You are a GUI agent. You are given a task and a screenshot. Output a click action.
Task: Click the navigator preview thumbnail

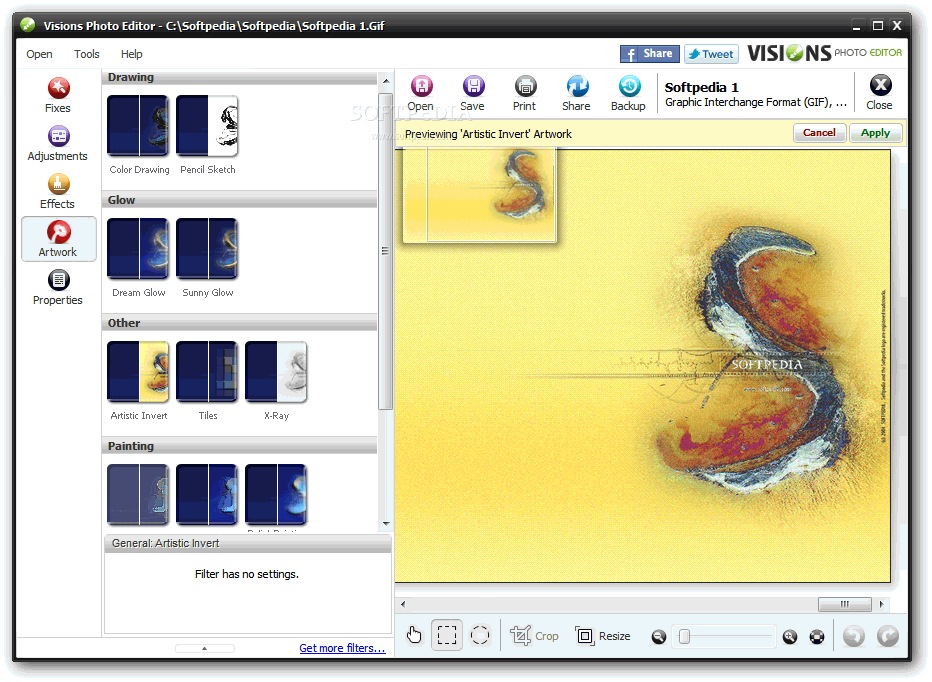(480, 195)
